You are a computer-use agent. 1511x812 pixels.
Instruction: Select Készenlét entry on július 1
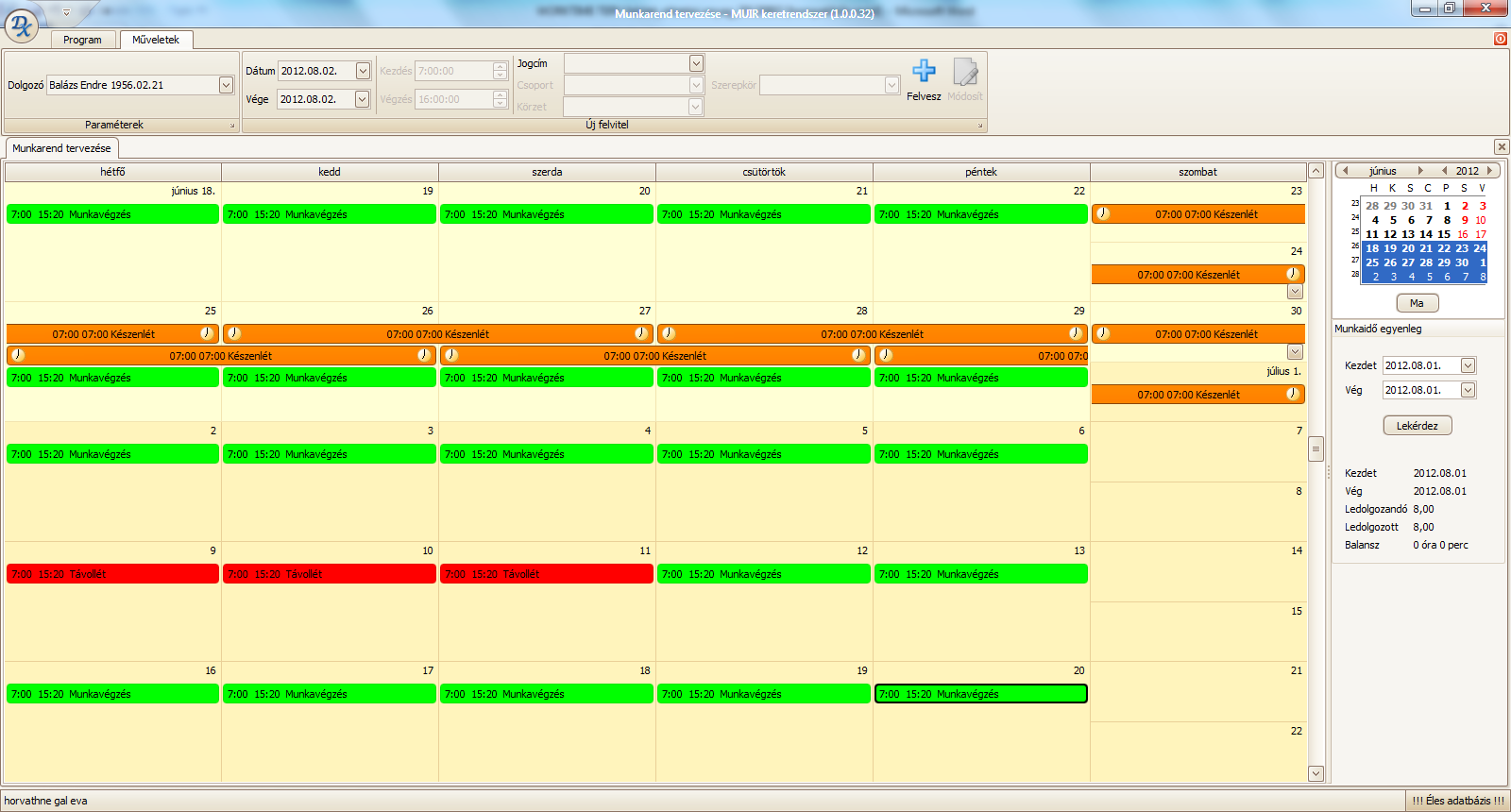pyautogui.click(x=1198, y=395)
